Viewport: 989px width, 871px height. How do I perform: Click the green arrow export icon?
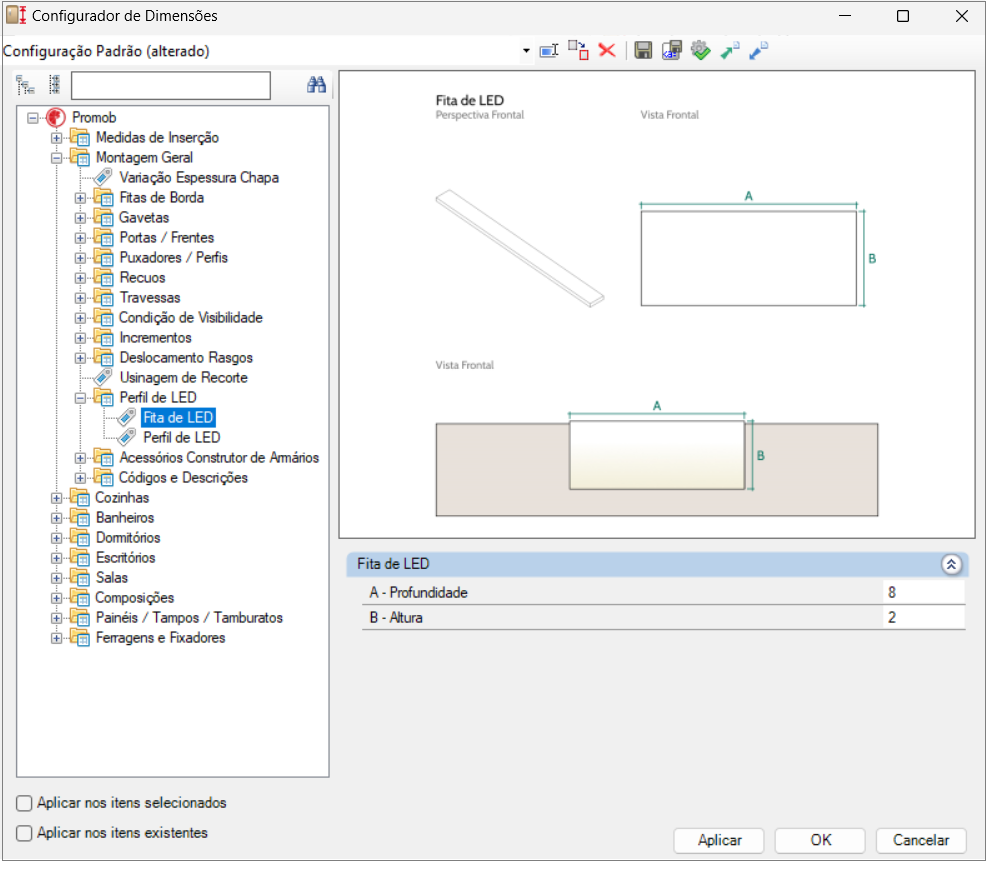coord(730,51)
